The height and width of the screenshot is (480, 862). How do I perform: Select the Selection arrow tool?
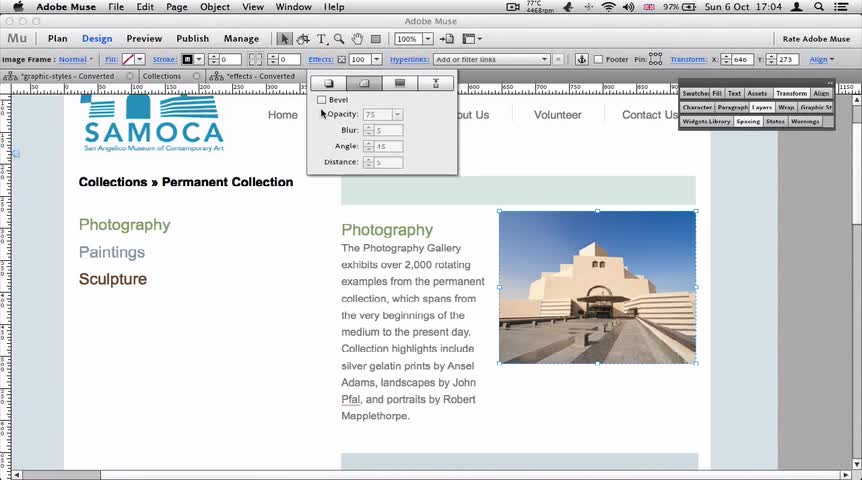285,39
